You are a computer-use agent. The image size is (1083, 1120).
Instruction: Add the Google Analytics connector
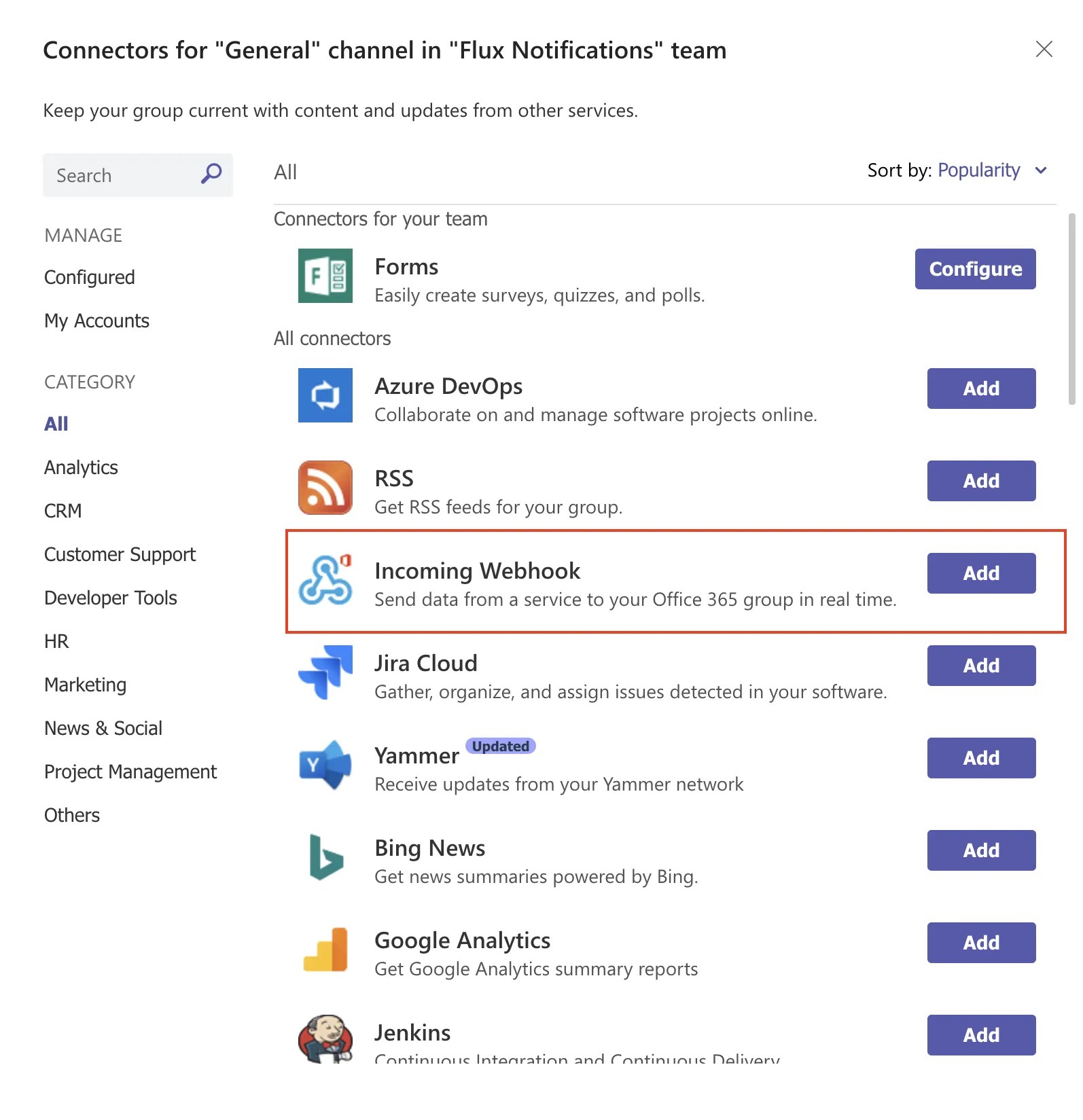[x=981, y=943]
